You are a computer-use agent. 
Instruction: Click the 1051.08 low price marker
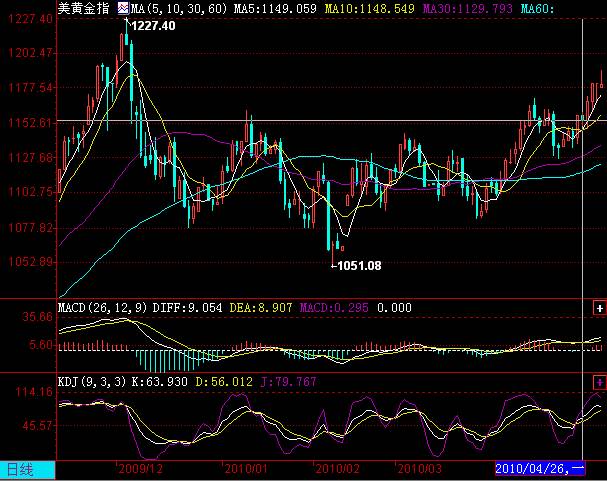(359, 266)
